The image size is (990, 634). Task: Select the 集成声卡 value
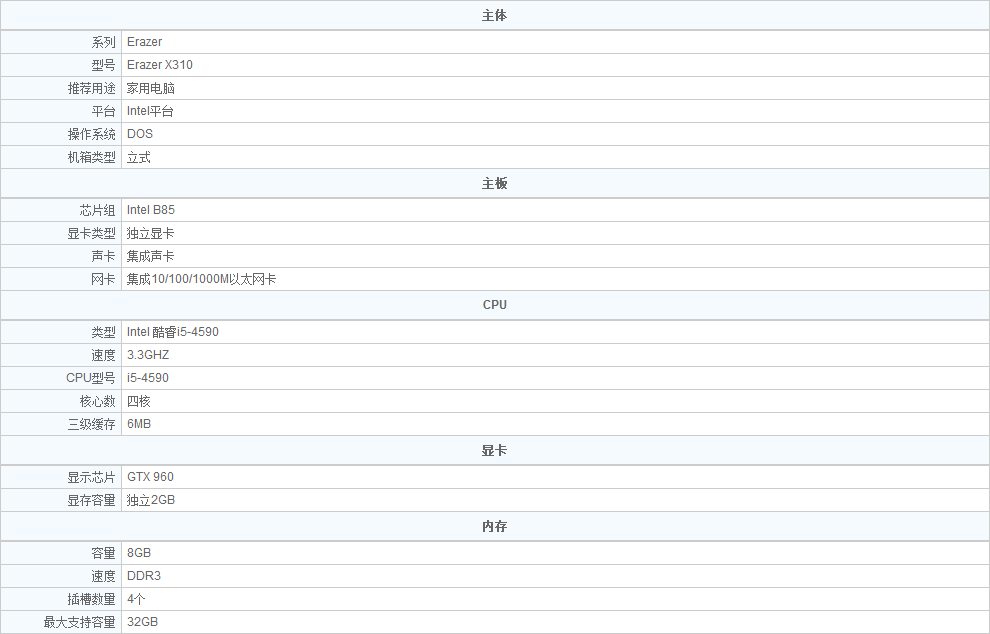click(x=150, y=256)
